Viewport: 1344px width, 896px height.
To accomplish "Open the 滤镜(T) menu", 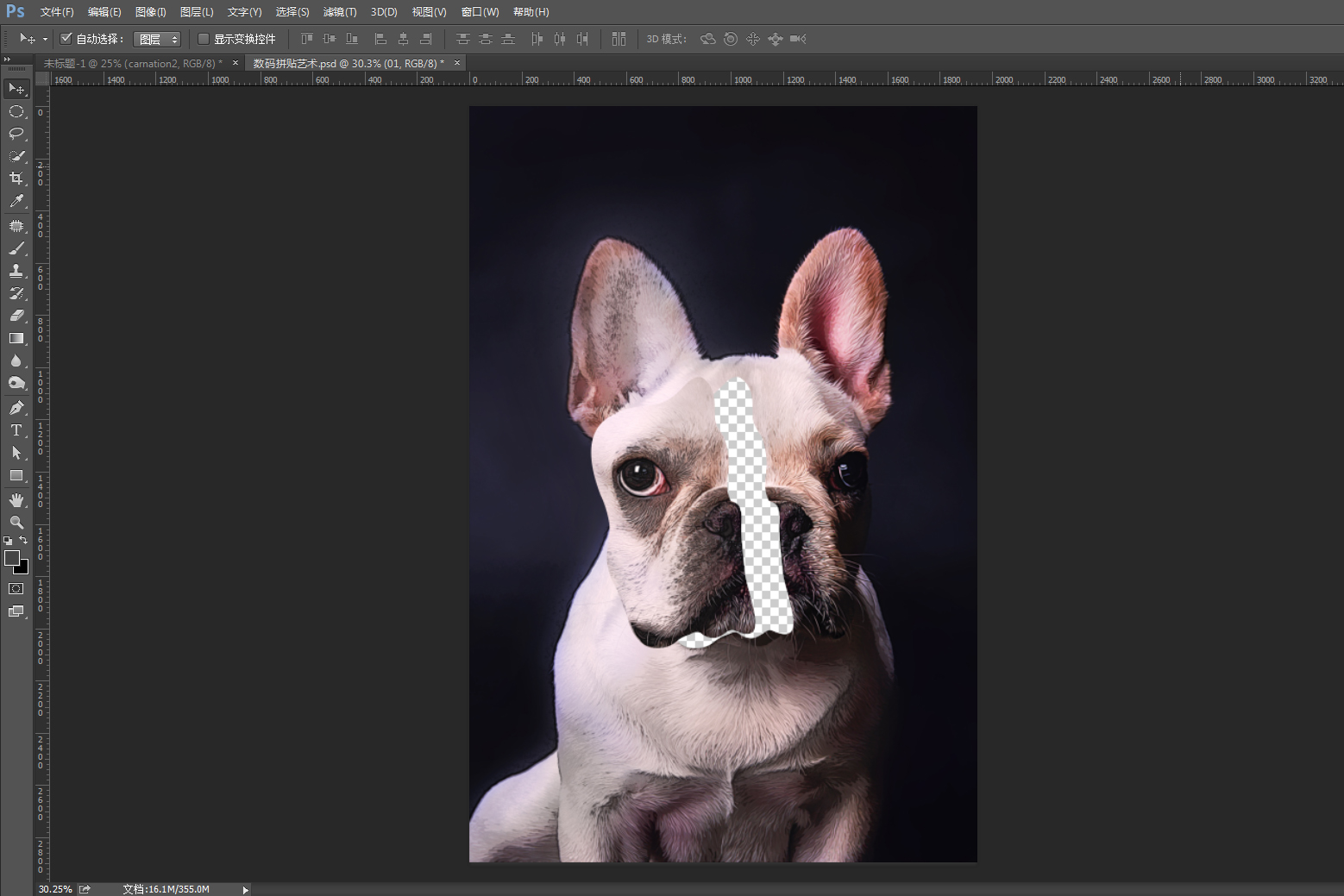I will 340,12.
